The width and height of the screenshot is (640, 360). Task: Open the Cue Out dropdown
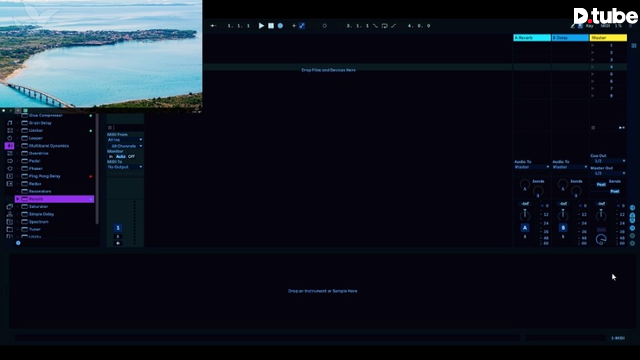608,161
